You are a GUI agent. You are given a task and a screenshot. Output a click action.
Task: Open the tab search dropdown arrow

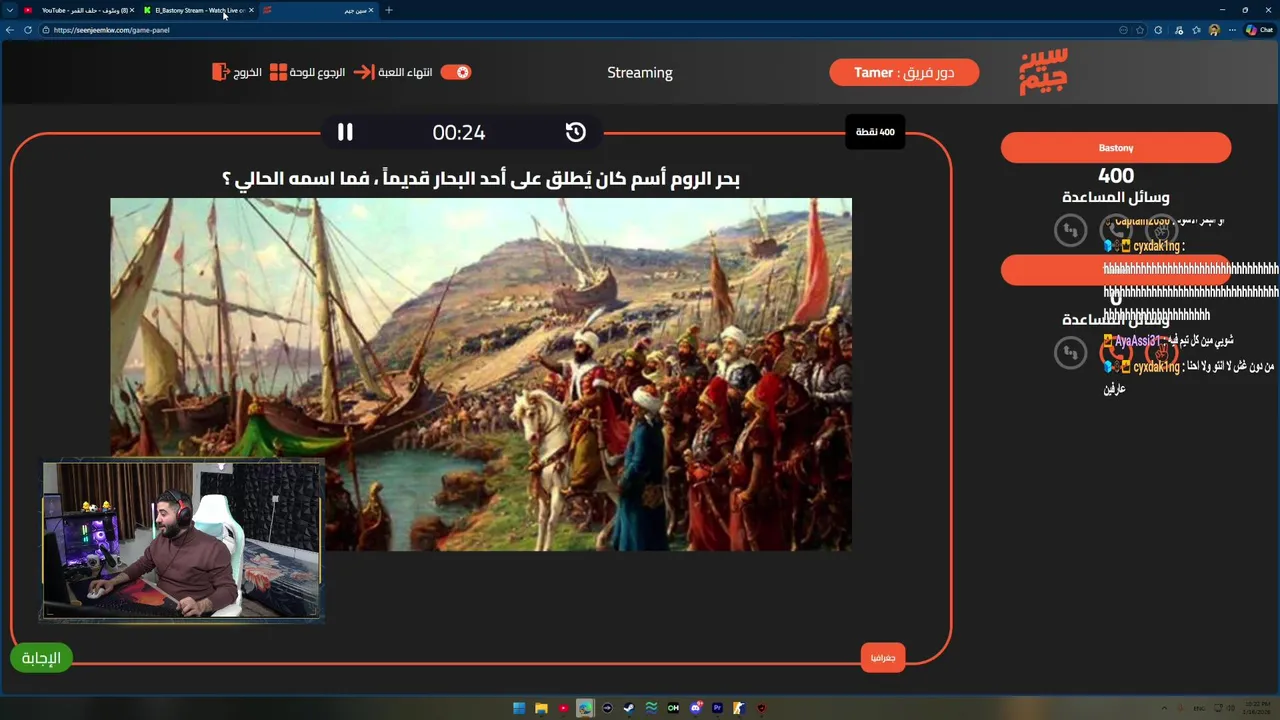(x=9, y=10)
